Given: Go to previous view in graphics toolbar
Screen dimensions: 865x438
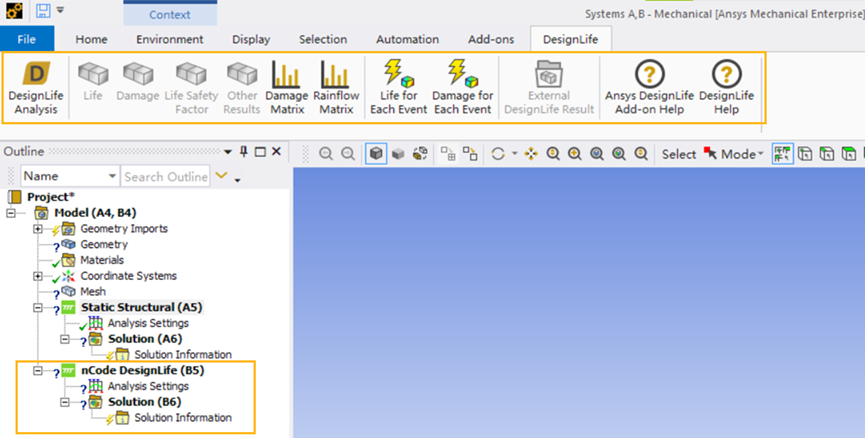Looking at the screenshot, I should tap(326, 154).
